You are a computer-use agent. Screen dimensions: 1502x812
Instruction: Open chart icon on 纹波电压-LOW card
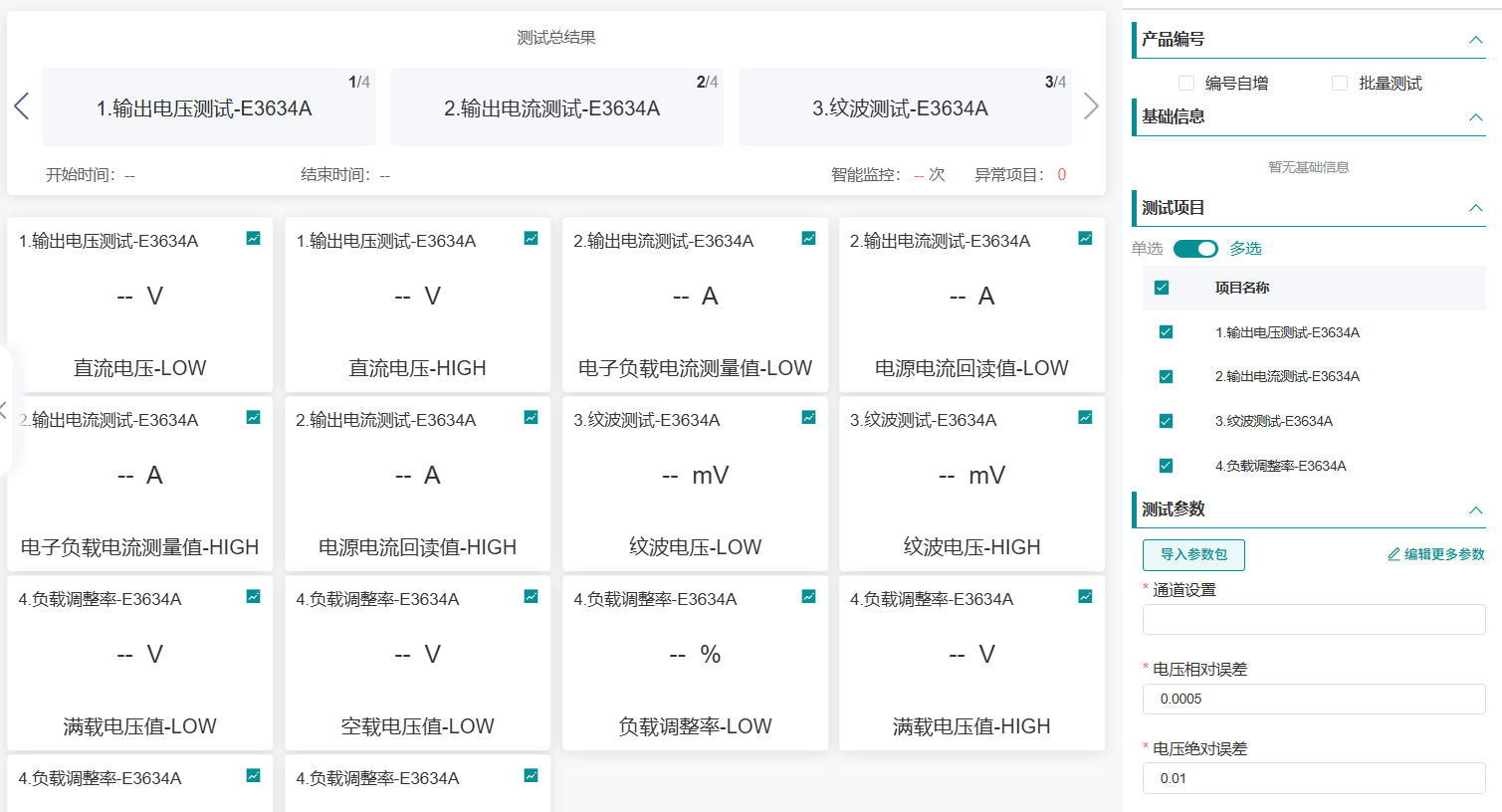click(x=809, y=417)
